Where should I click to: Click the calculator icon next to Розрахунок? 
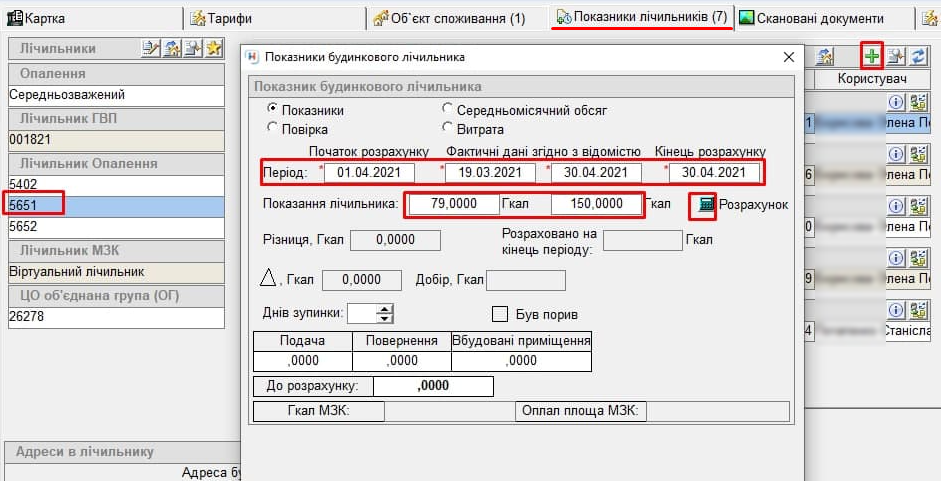[706, 204]
